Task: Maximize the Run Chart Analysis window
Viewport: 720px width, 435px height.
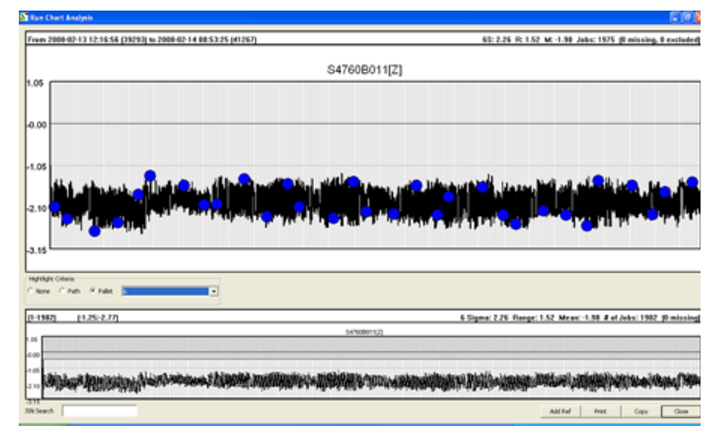Action: click(x=687, y=17)
